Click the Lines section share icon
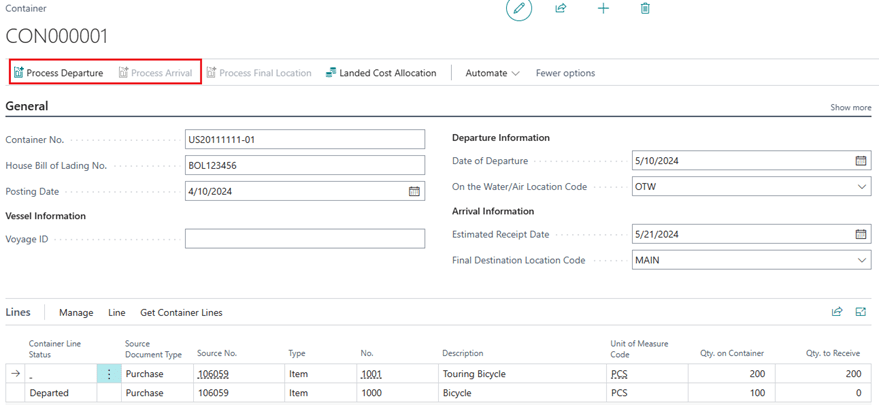879x405 pixels. (x=837, y=312)
